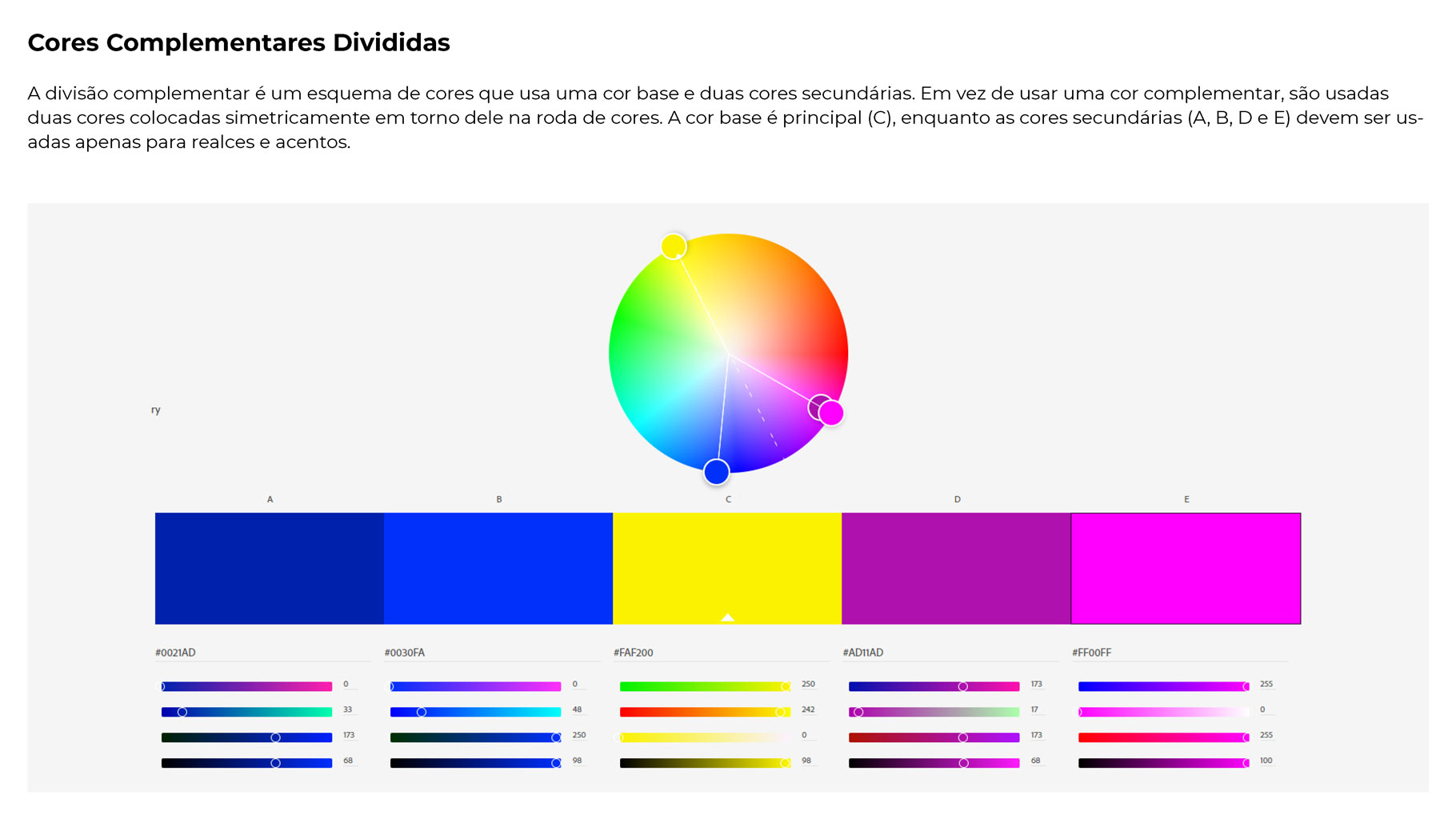Click yellow-to-white slider with value 0
Image resolution: width=1456 pixels, height=819 pixels.
click(x=705, y=737)
